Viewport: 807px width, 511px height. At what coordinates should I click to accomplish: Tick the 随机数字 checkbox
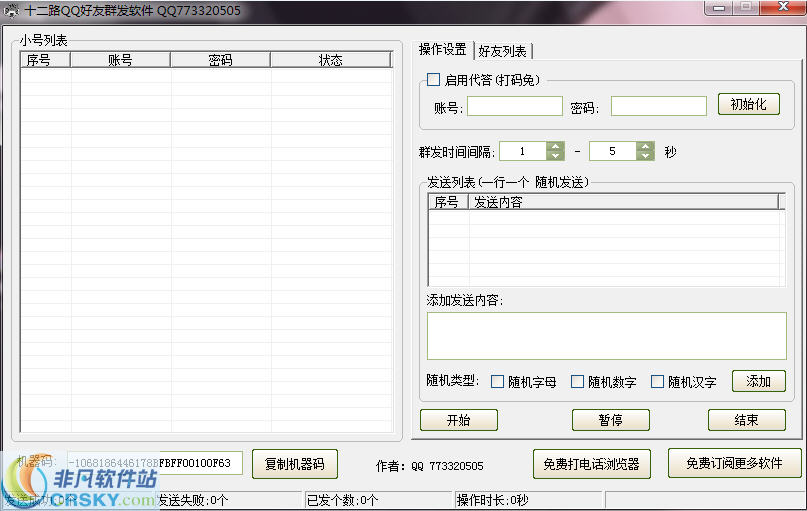577,381
